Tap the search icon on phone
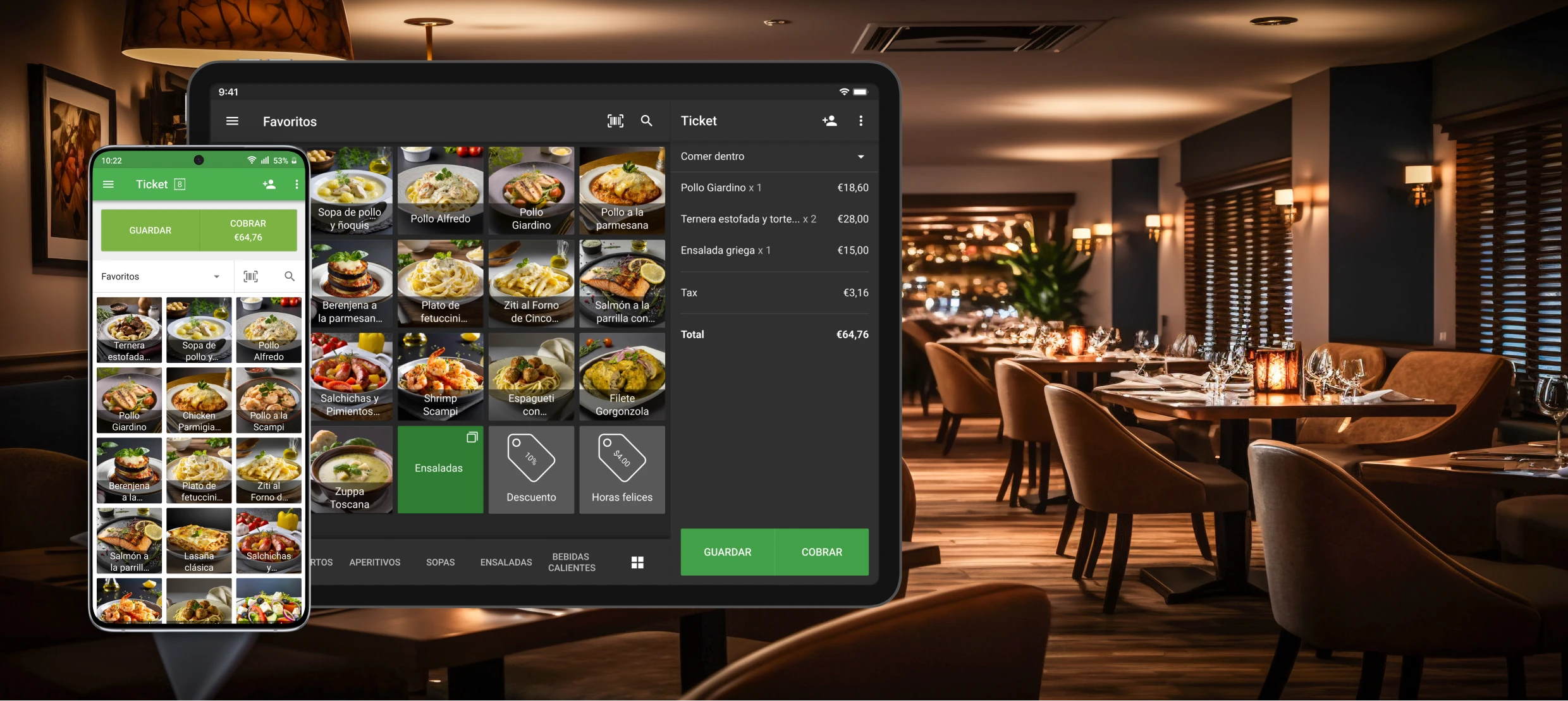Image resolution: width=1568 pixels, height=701 pixels. pyautogui.click(x=289, y=275)
